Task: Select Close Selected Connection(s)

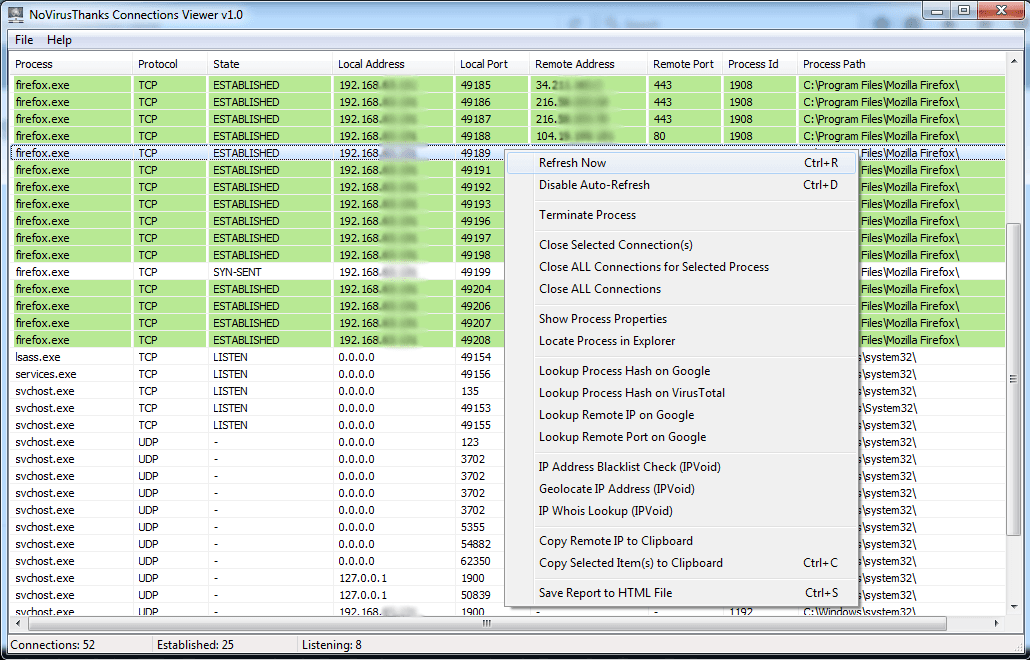Action: pos(682,245)
